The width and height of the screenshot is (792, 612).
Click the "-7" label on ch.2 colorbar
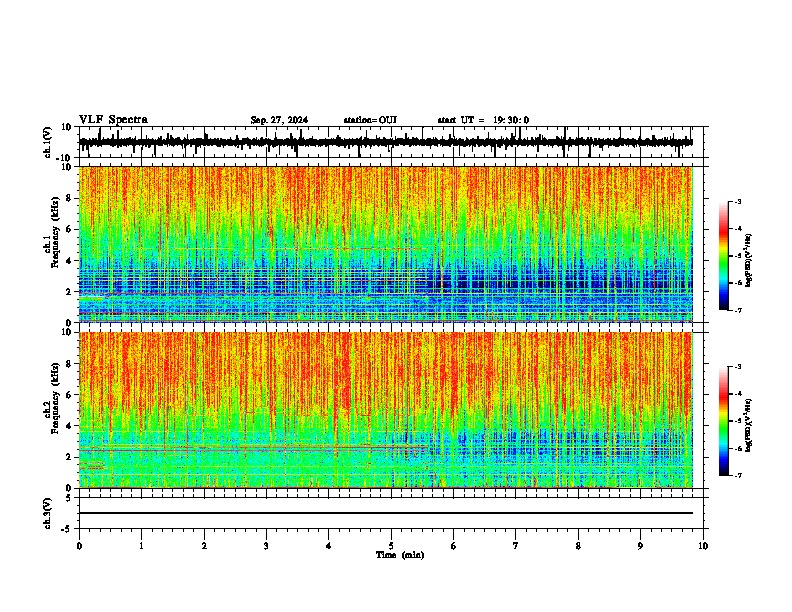click(738, 475)
